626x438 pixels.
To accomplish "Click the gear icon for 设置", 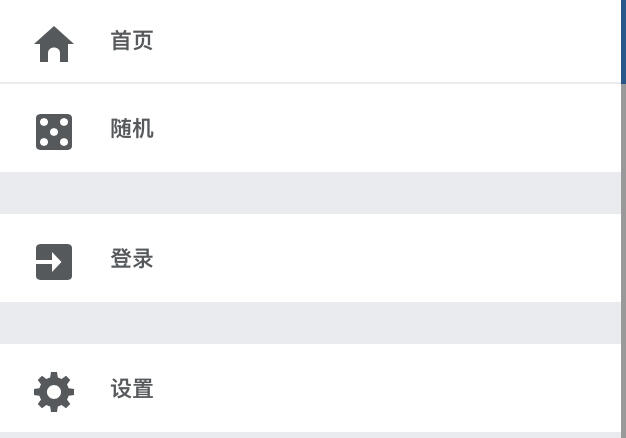I will point(54,392).
